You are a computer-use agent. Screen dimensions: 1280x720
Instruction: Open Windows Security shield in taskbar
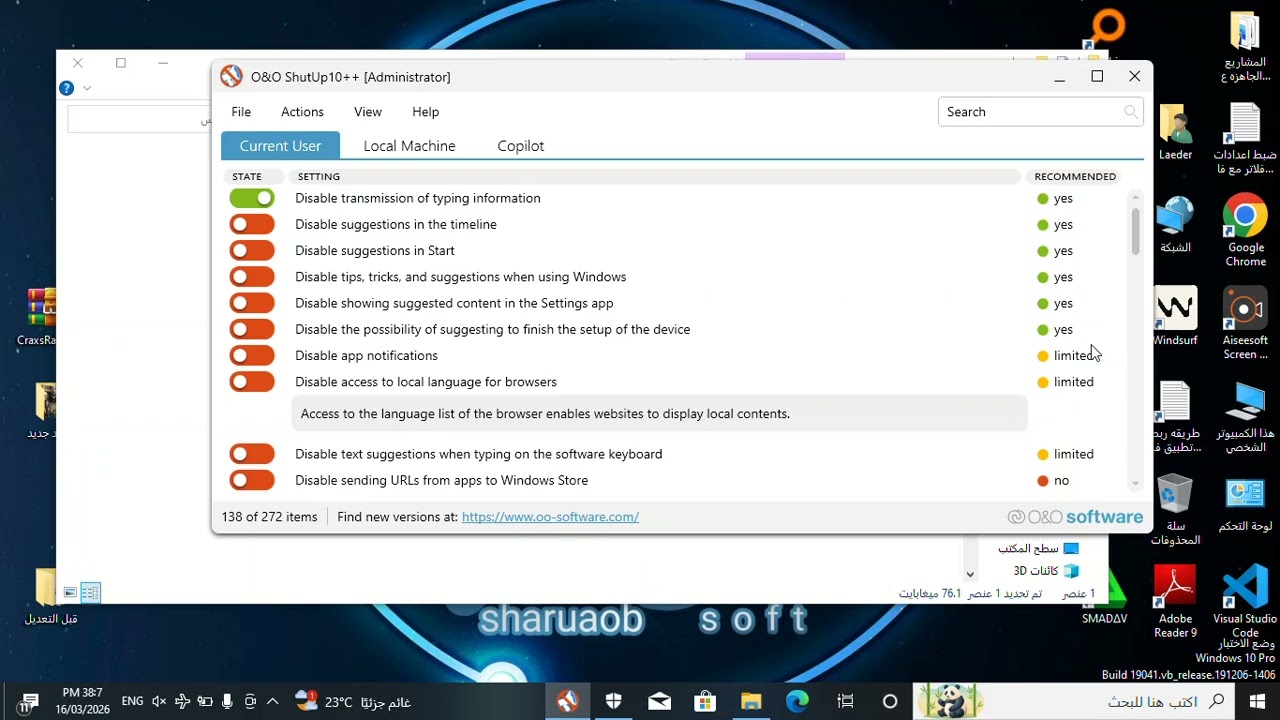click(614, 701)
